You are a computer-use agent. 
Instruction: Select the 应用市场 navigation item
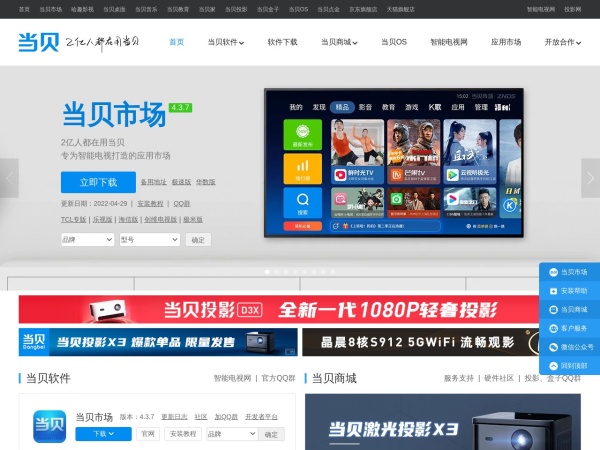click(506, 42)
